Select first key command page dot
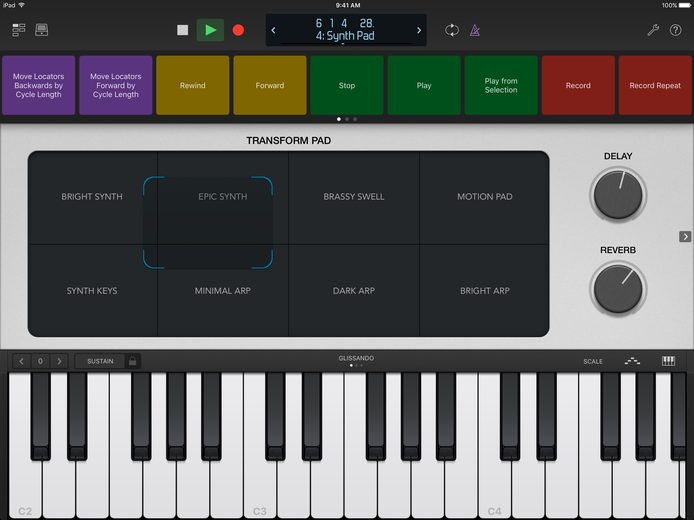 pos(339,119)
